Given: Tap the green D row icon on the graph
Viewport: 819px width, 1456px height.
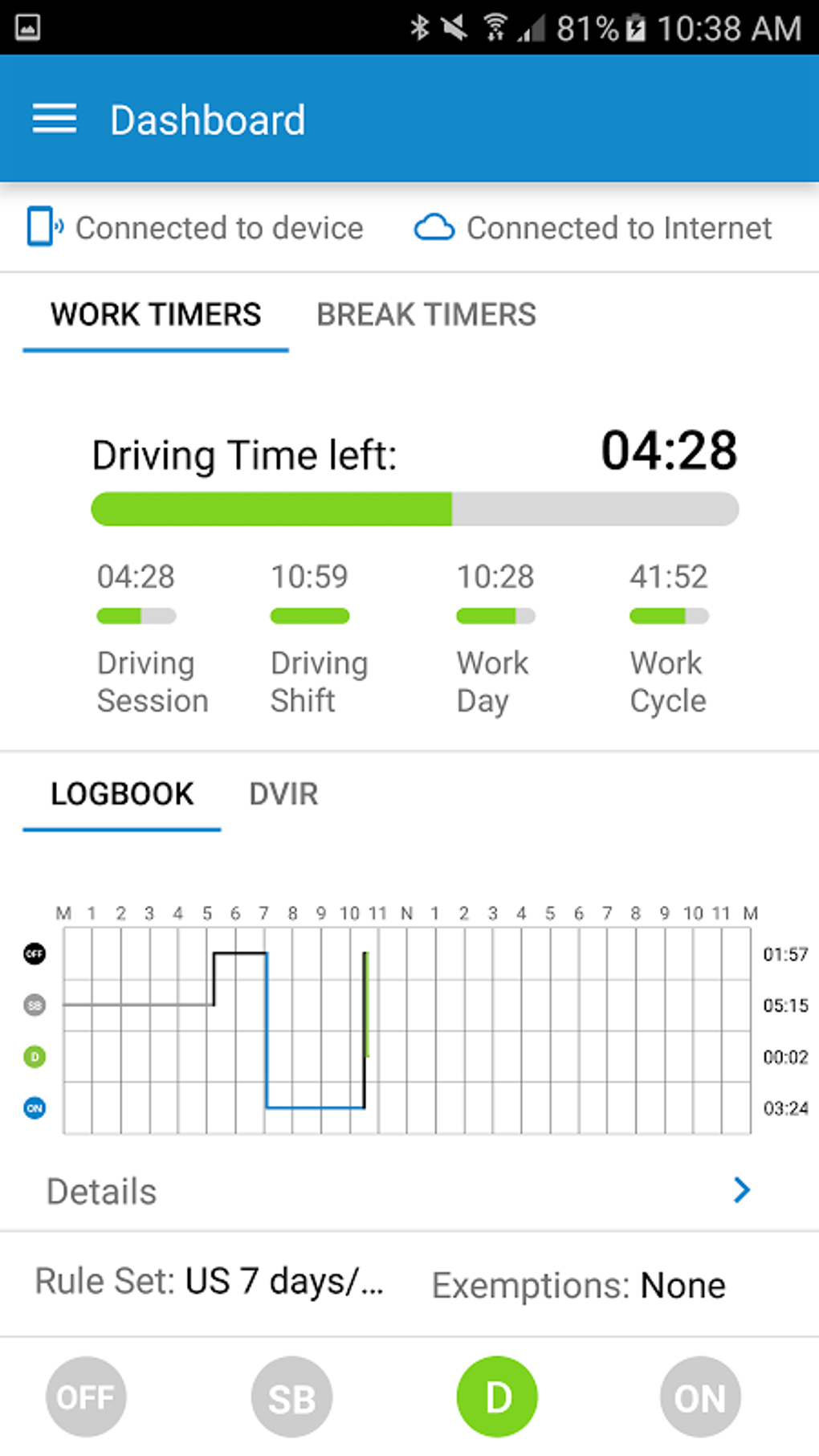Looking at the screenshot, I should [x=35, y=1056].
